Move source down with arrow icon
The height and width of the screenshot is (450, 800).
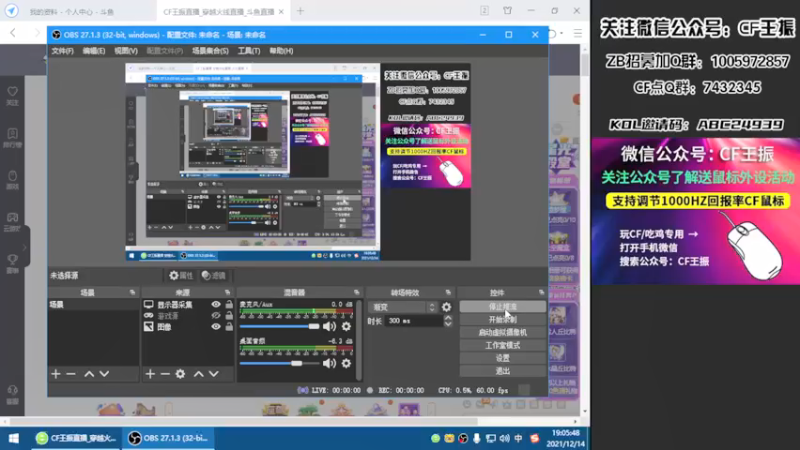click(x=214, y=374)
